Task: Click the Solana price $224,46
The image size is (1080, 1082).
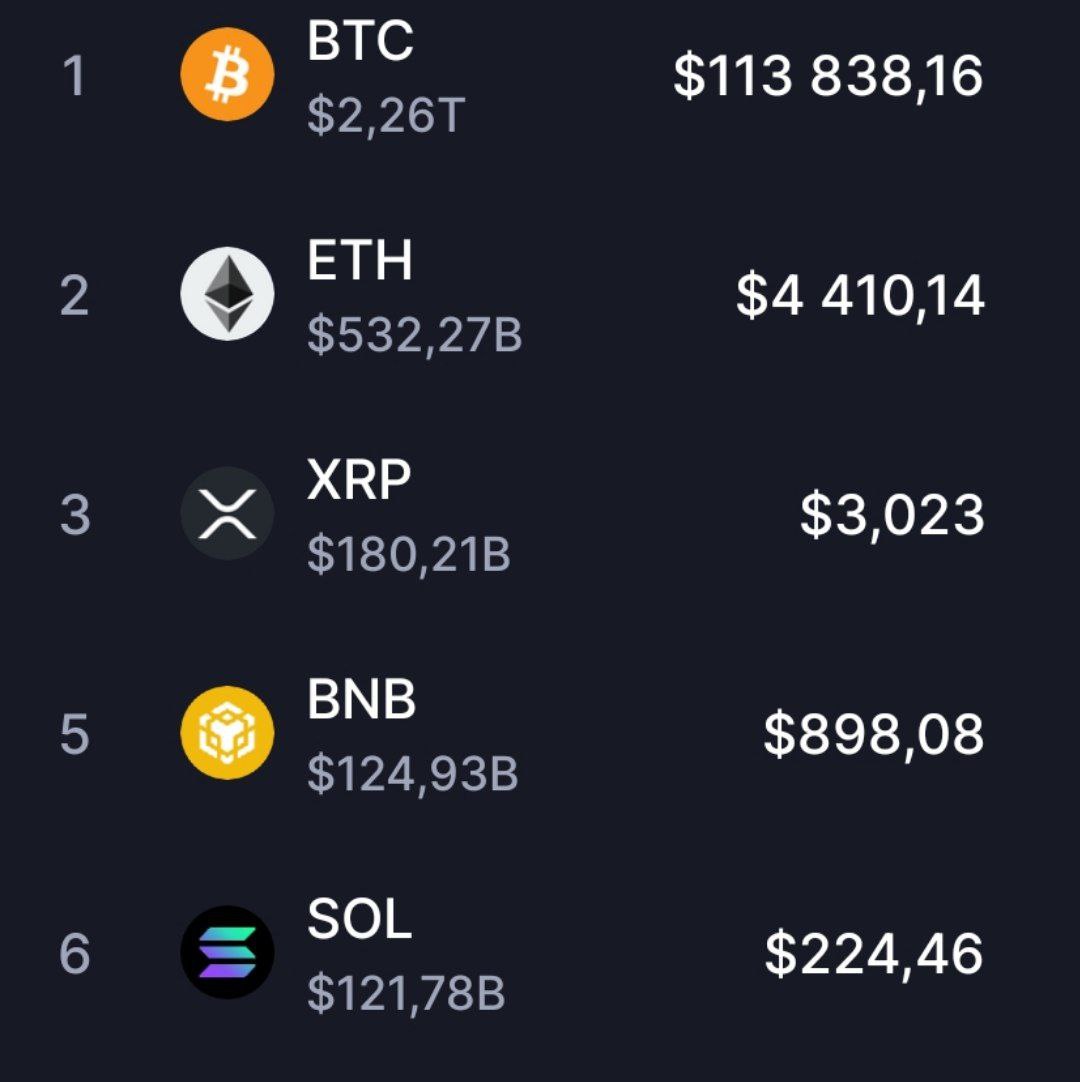Action: click(x=874, y=954)
